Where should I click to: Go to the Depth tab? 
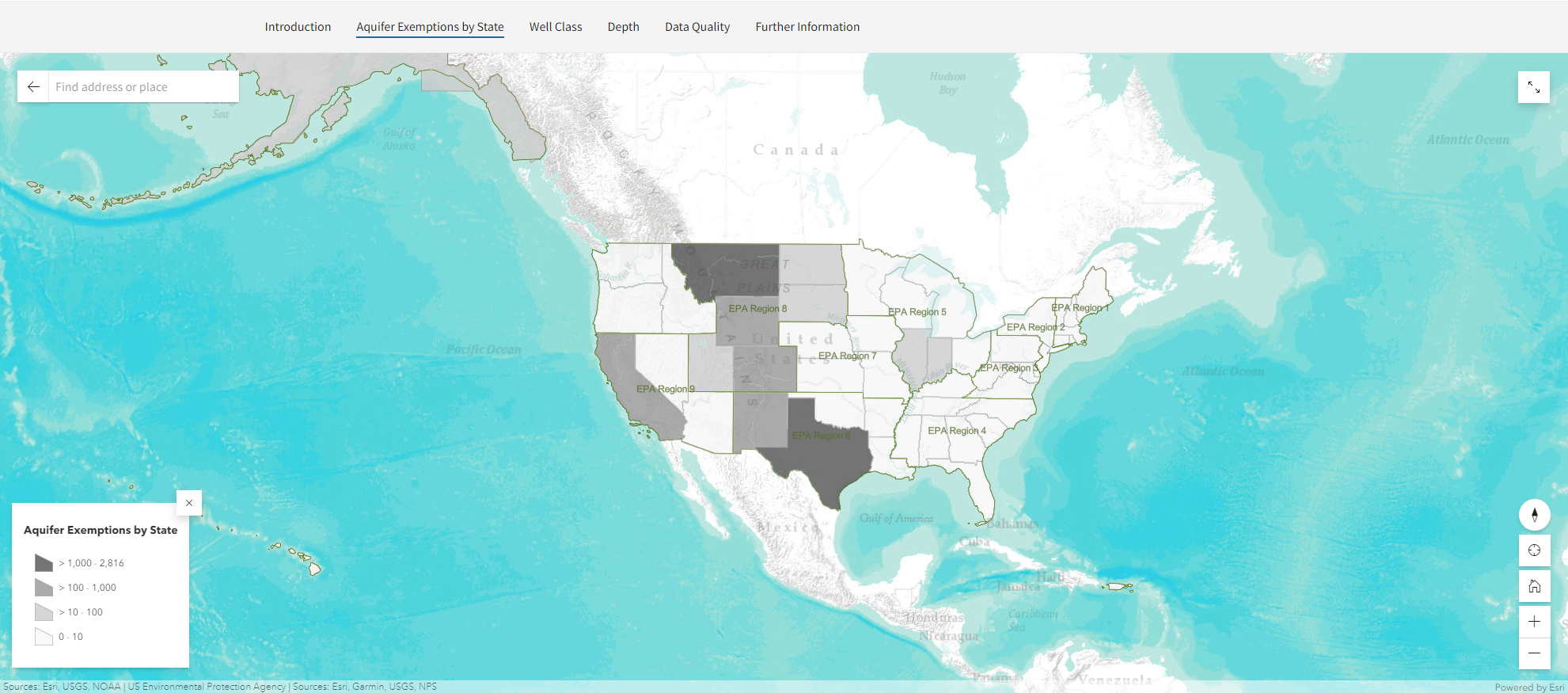623,27
